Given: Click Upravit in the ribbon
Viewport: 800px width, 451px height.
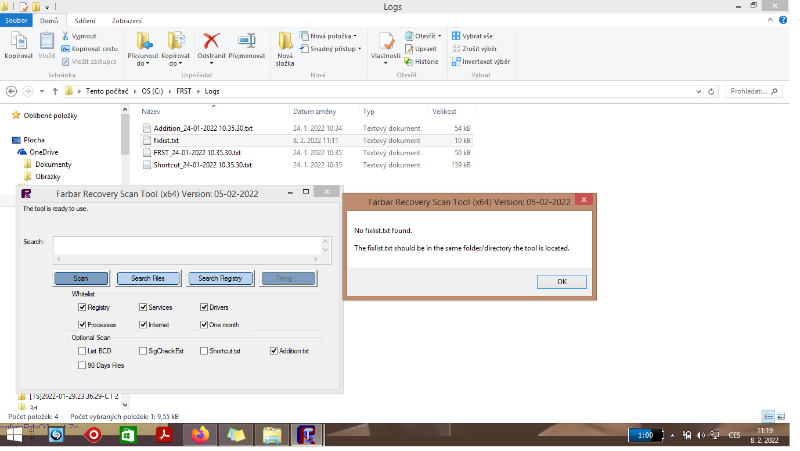Looking at the screenshot, I should (x=421, y=49).
